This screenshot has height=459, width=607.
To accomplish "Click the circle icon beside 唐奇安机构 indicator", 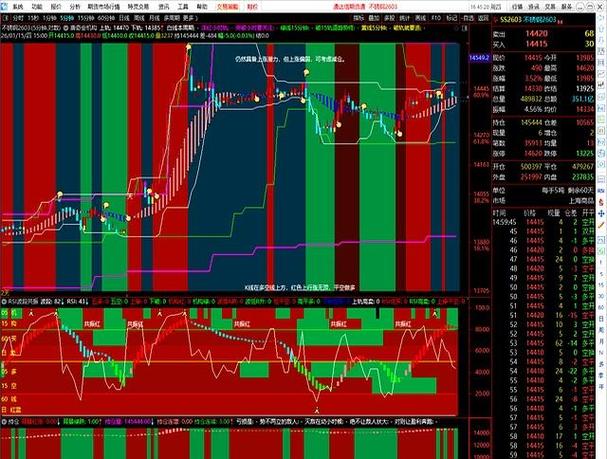I will click(65, 28).
